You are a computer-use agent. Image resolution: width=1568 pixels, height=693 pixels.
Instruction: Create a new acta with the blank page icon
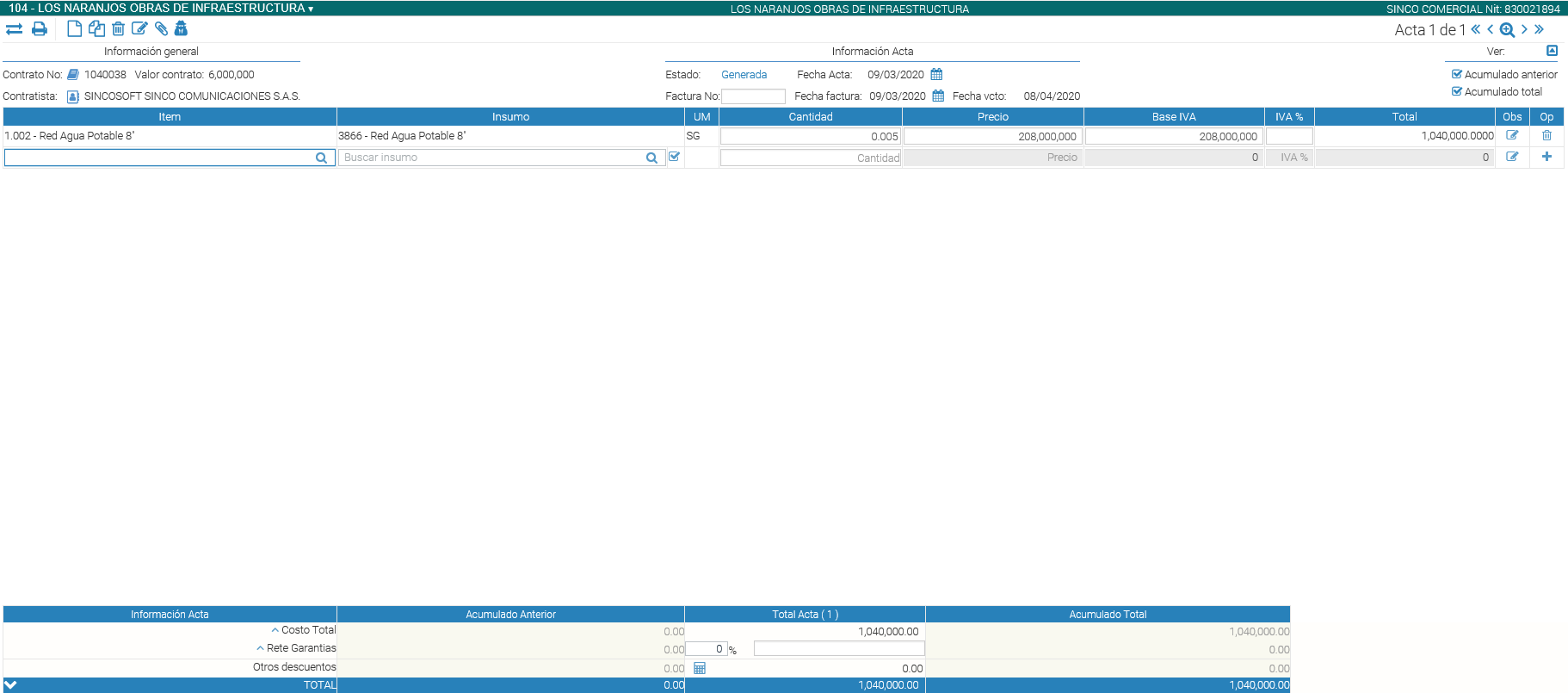(x=74, y=29)
